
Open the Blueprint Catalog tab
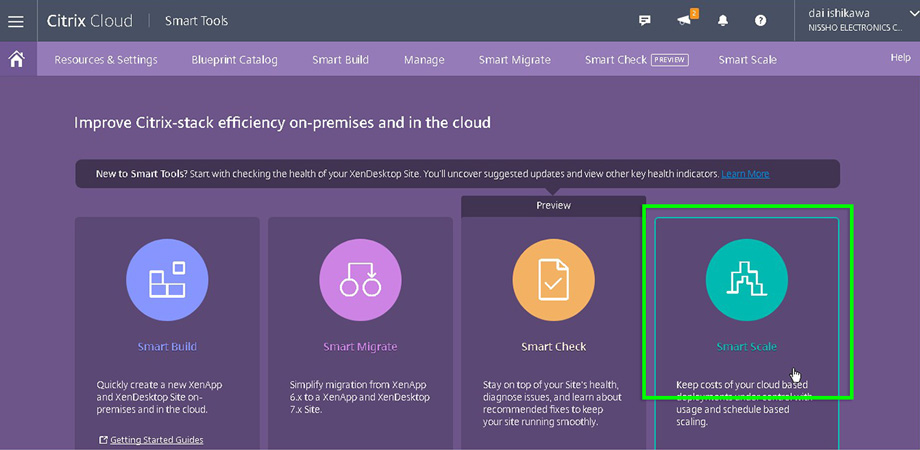(x=235, y=60)
